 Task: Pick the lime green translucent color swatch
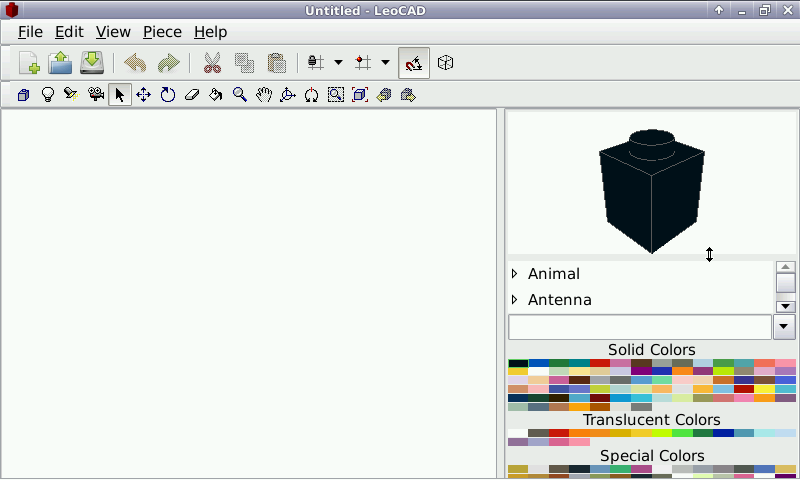coord(662,433)
